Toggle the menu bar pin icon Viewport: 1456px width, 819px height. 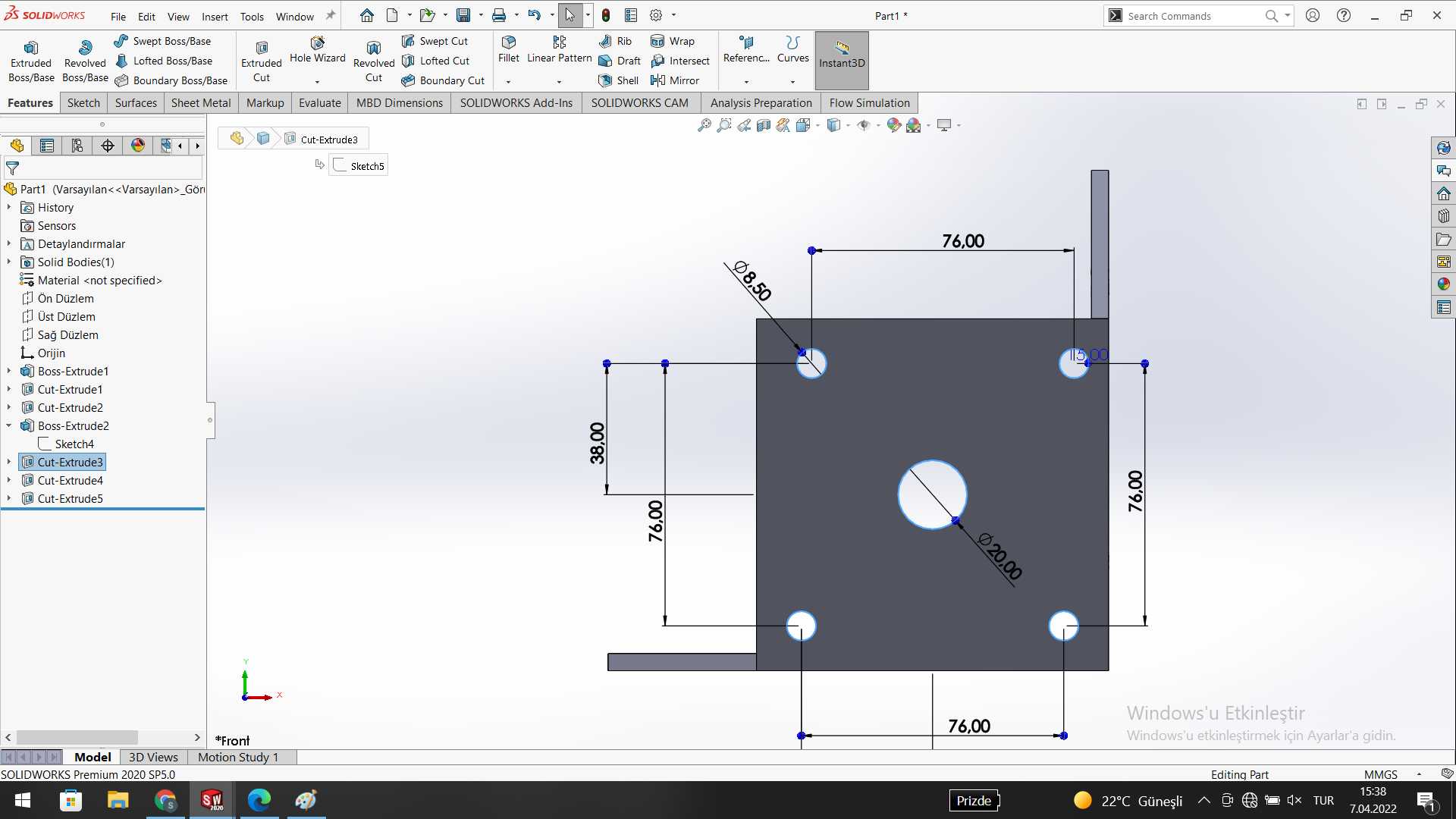(331, 15)
